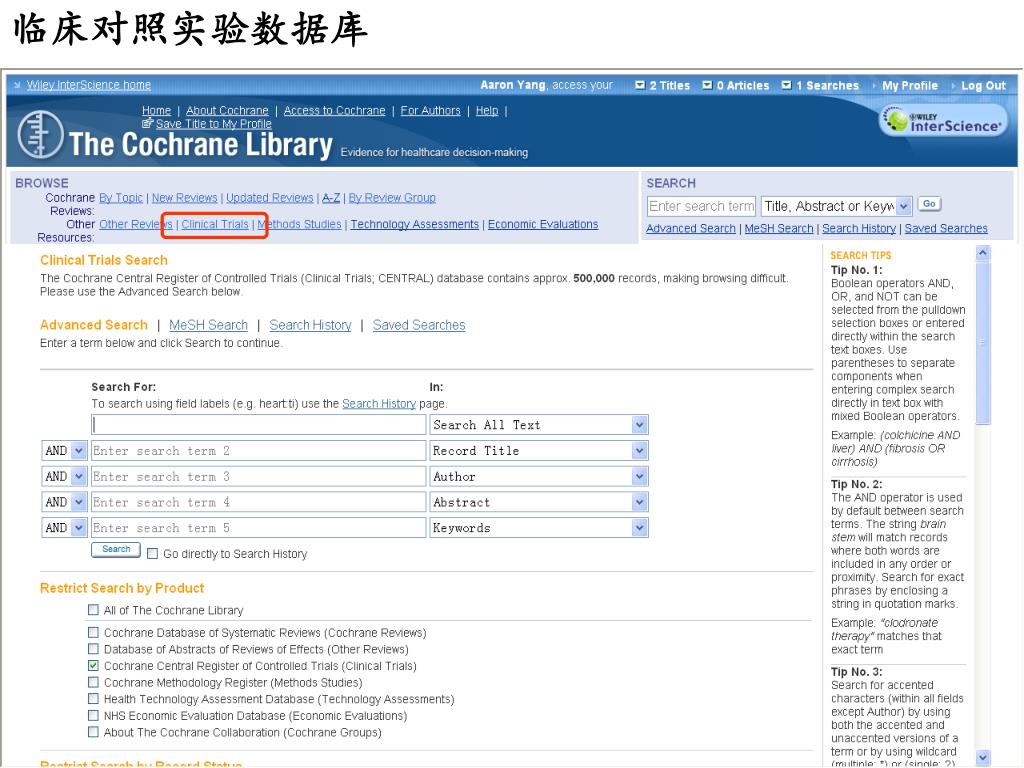Open Advanced Search link in SEARCH panel
The height and width of the screenshot is (768, 1024).
pyautogui.click(x=691, y=229)
